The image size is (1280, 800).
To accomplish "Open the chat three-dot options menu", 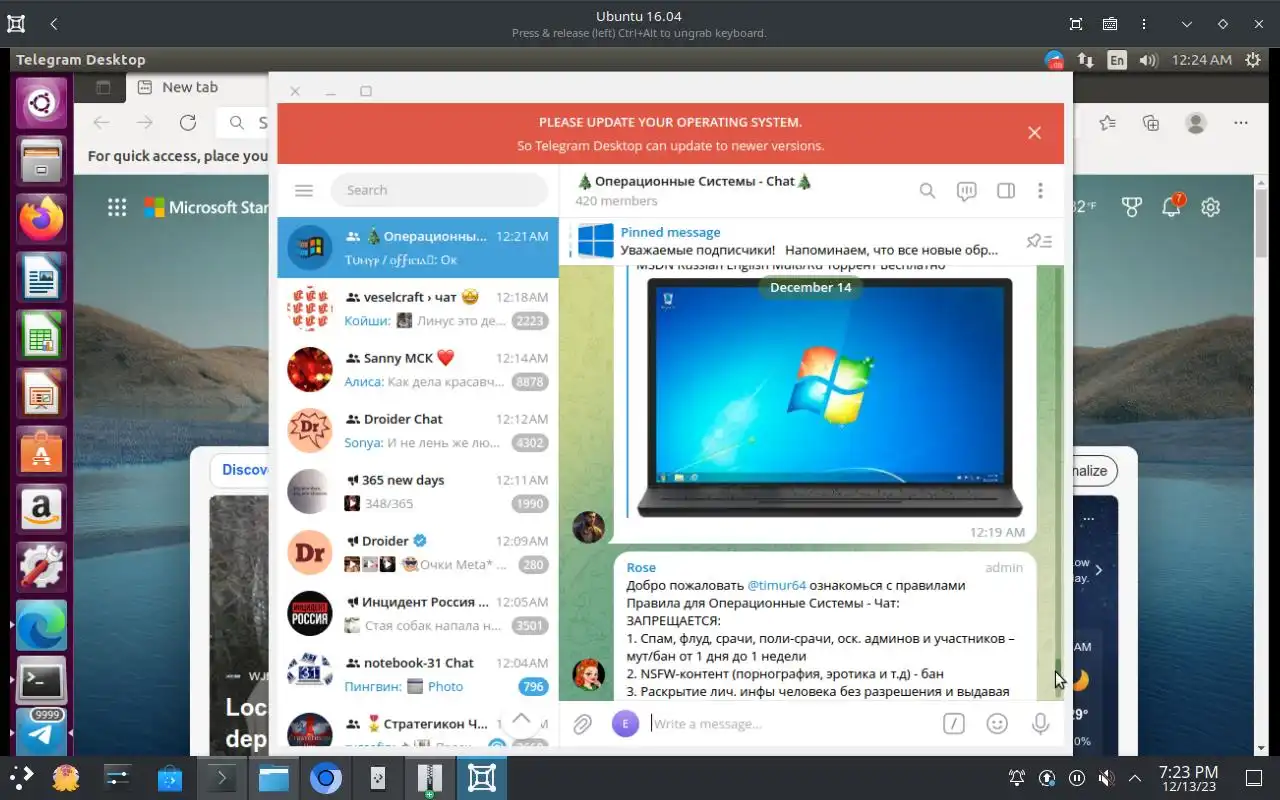I will coord(1040,190).
